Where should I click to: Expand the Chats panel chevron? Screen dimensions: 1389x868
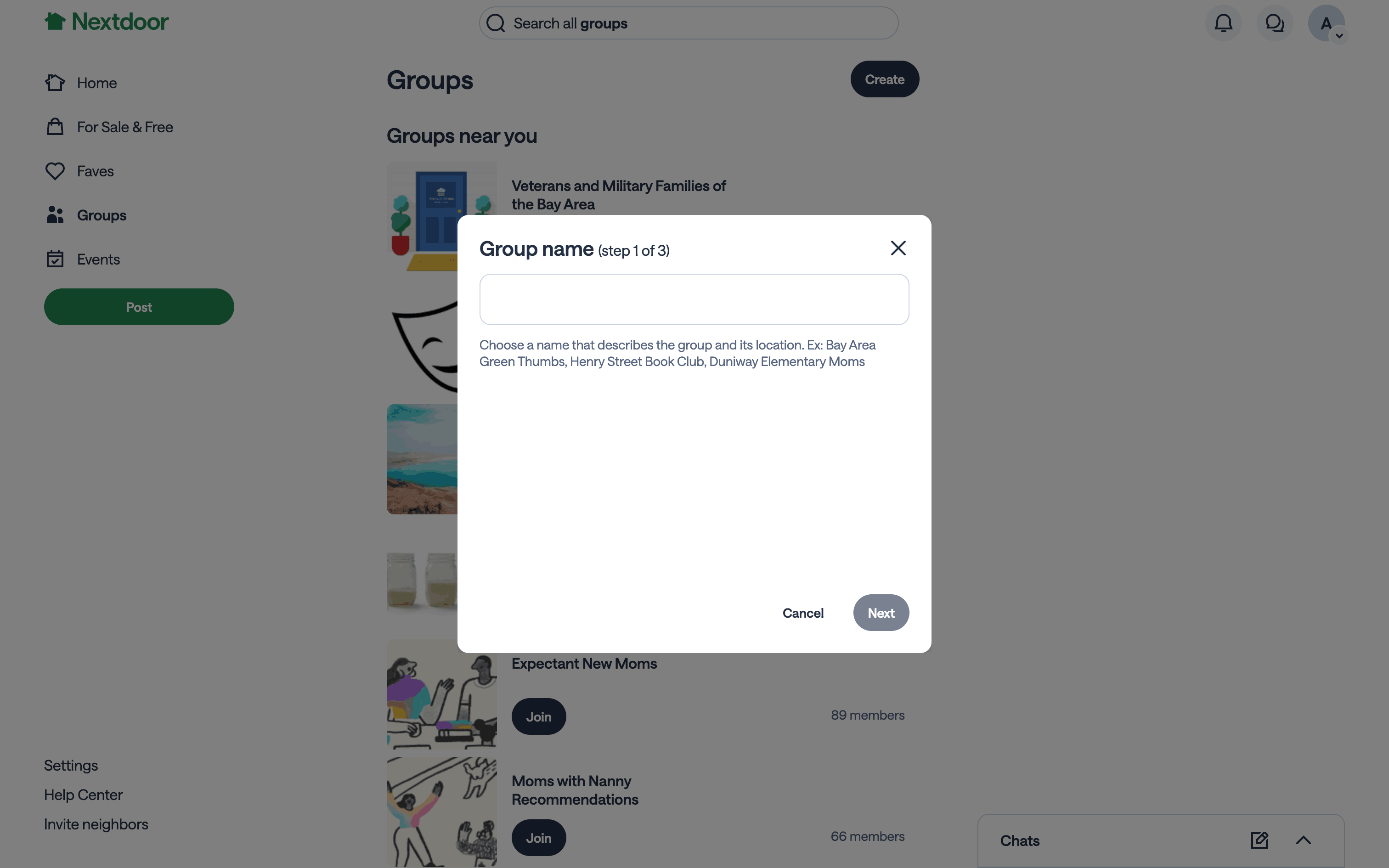(x=1304, y=840)
